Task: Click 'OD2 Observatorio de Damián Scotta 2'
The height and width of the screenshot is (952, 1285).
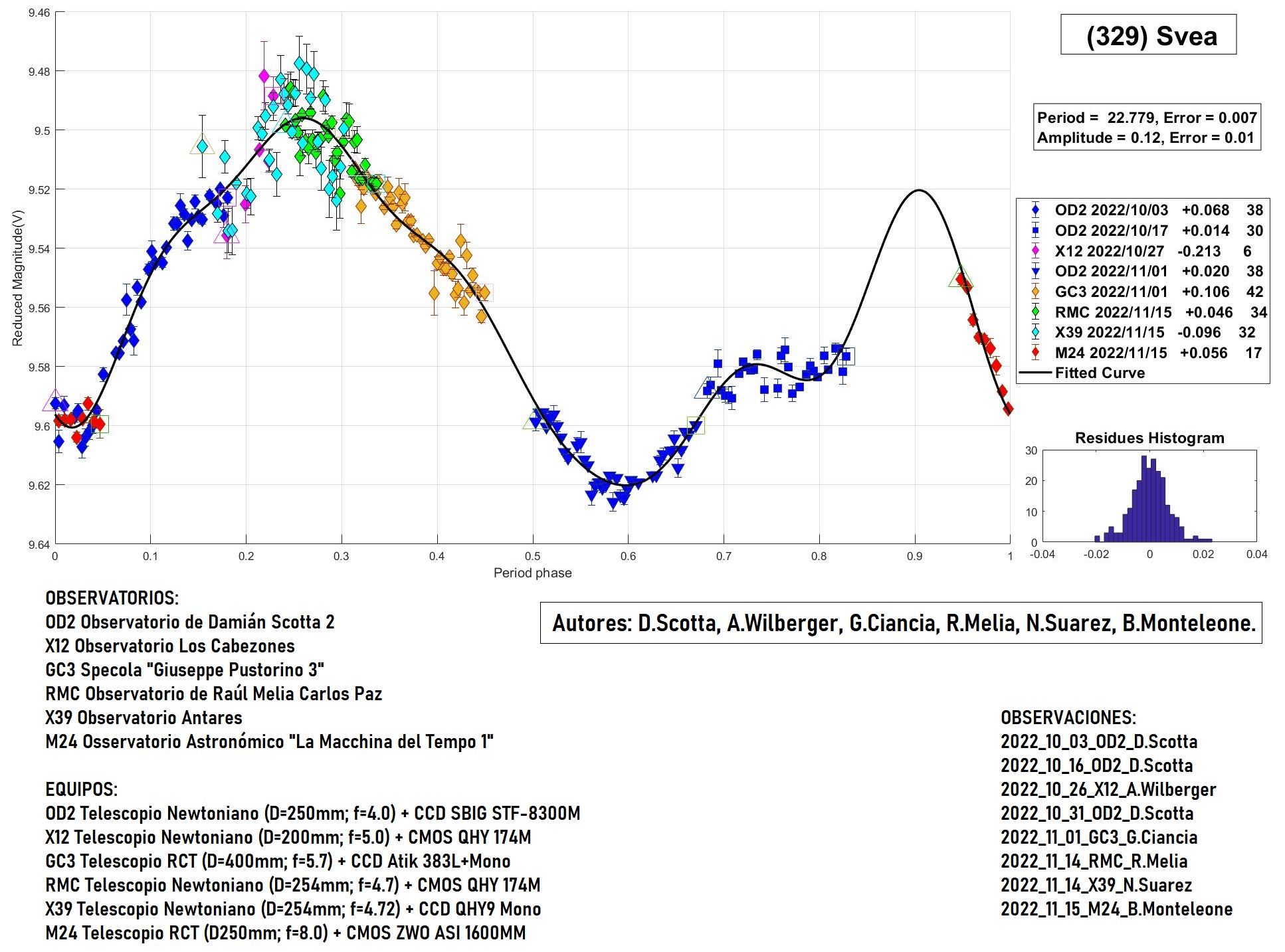Action: click(190, 622)
